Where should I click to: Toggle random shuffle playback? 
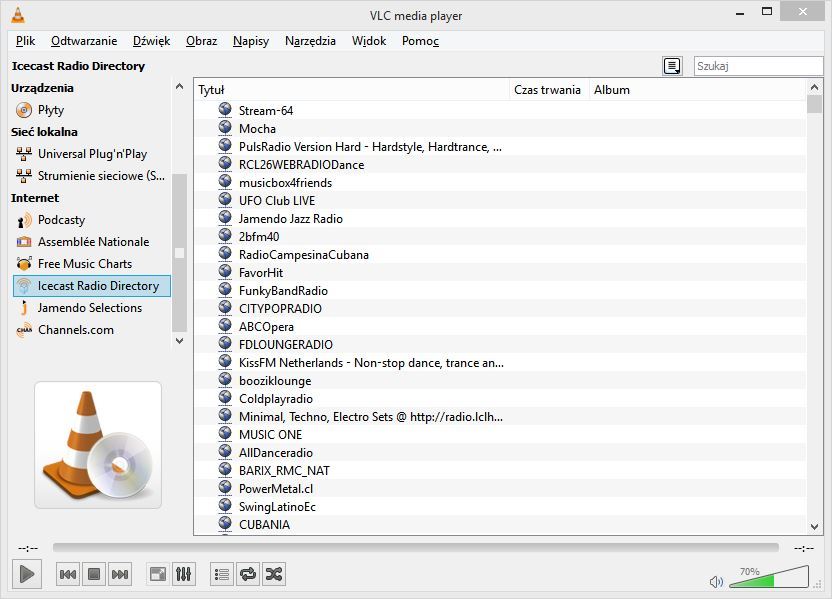click(x=274, y=574)
